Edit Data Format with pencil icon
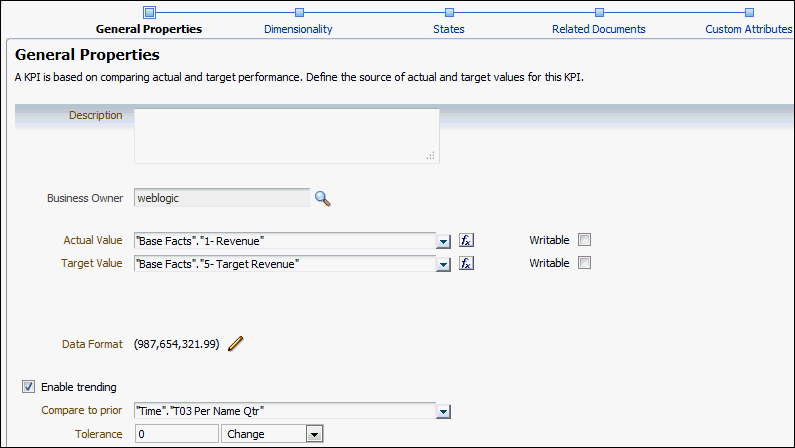This screenshot has width=795, height=448. pos(236,344)
